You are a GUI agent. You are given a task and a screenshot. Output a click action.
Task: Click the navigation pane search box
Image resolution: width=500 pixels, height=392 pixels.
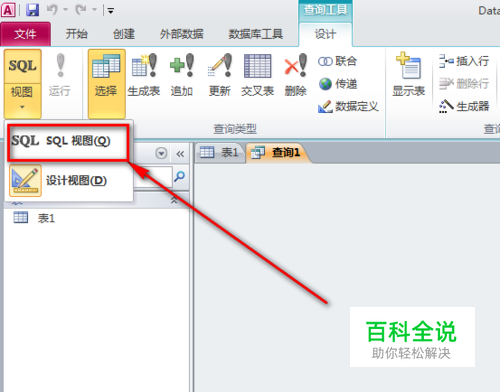pos(153,177)
